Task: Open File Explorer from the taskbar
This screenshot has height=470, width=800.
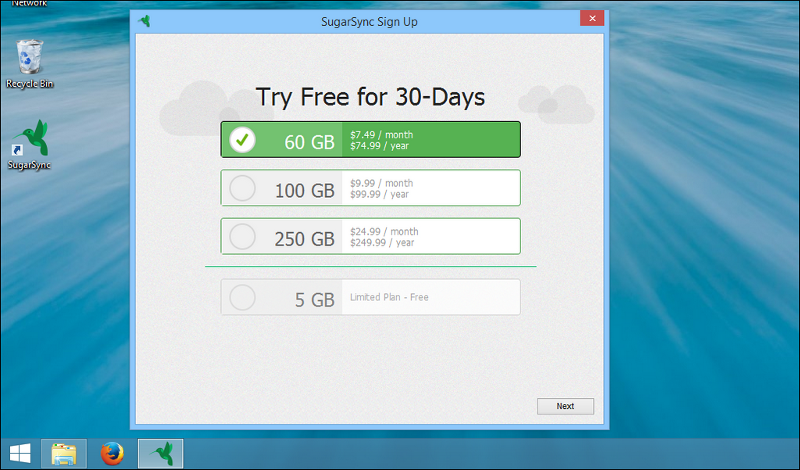Action: pos(64,453)
